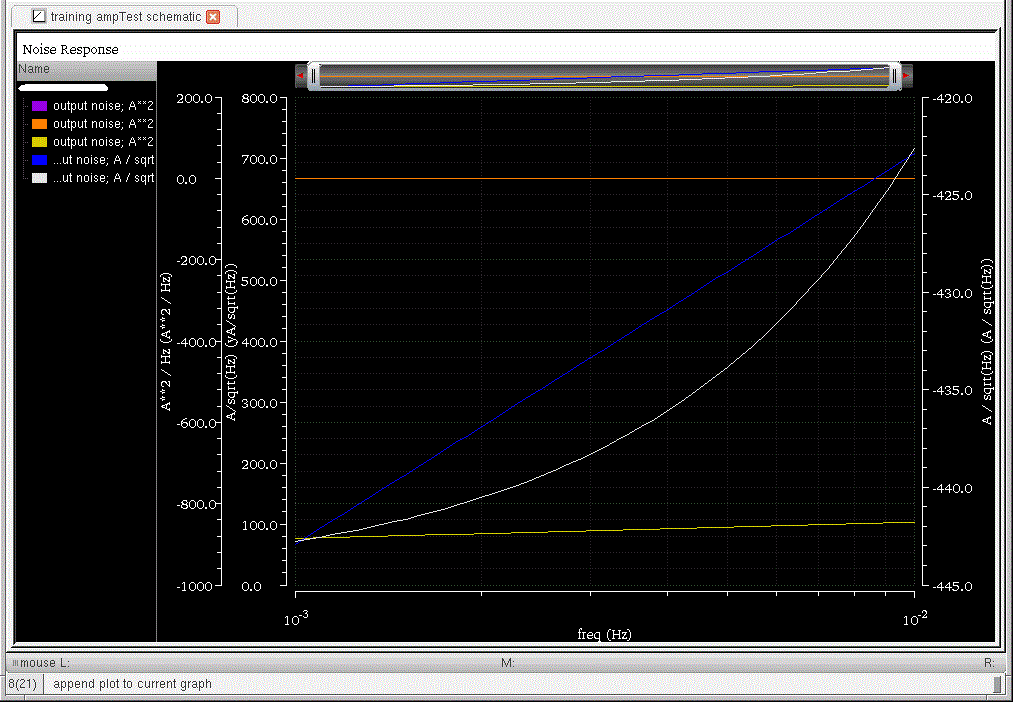Click the Name column header in legend

pos(34,69)
